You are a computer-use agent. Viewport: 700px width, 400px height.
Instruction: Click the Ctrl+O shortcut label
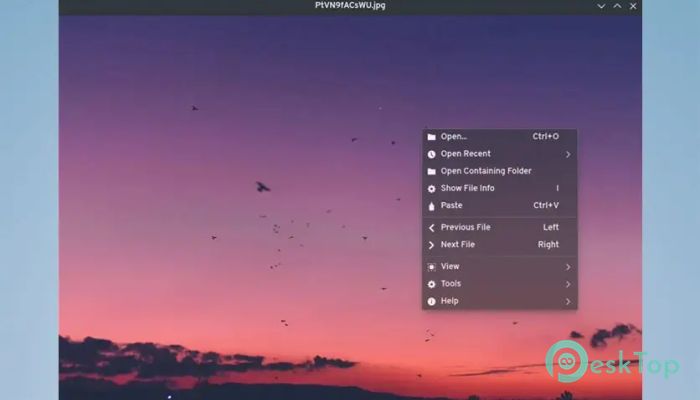click(546, 136)
